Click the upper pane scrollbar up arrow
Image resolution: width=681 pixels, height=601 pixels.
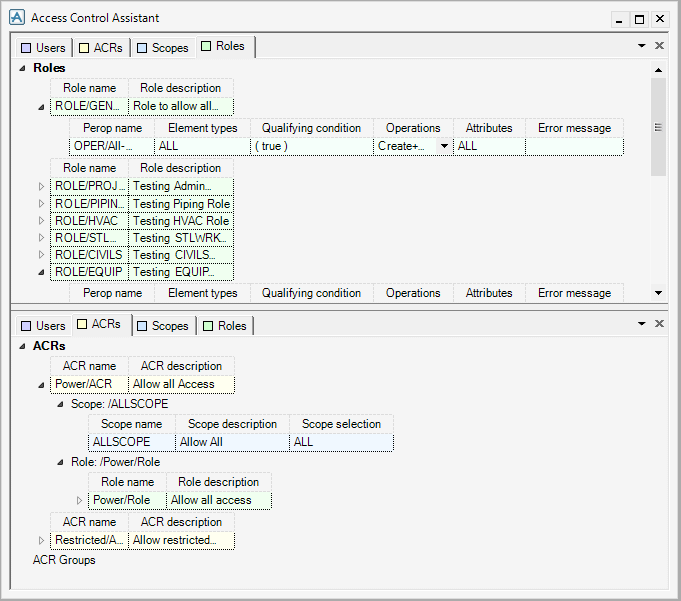(x=658, y=69)
